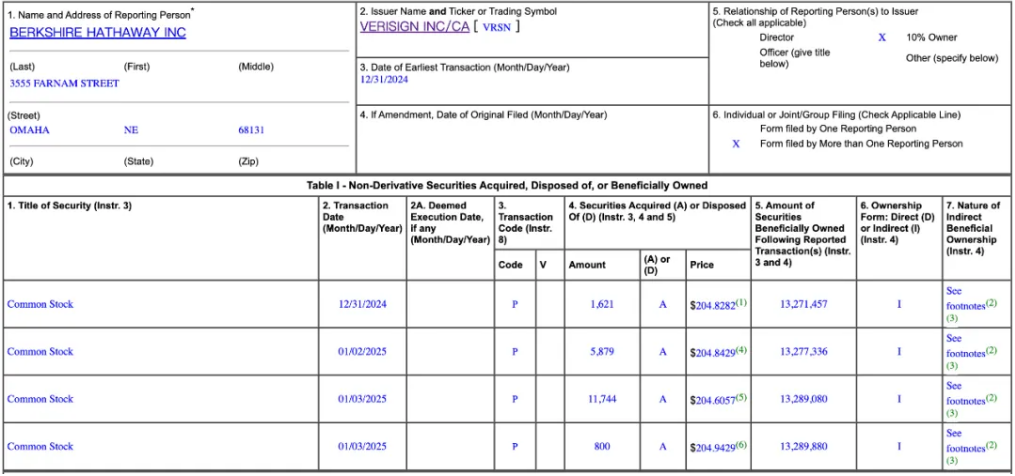Select the 'See footnotes' text in the 13,277,336 row
This screenshot has height=476, width=1015.
[965, 345]
